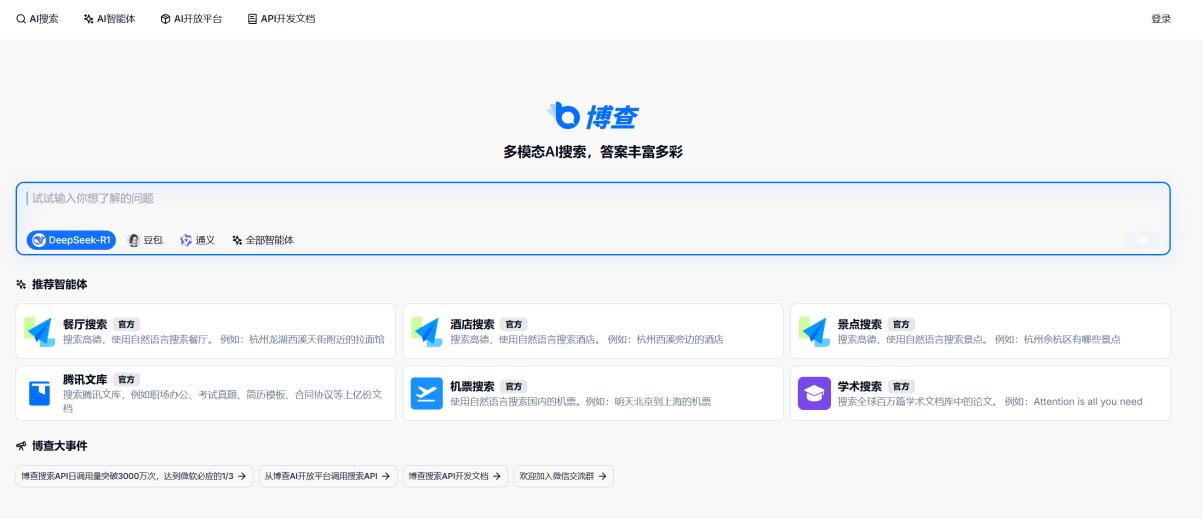Click the 景点搜索 agent icon
This screenshot has height=519, width=1203.
(x=814, y=331)
